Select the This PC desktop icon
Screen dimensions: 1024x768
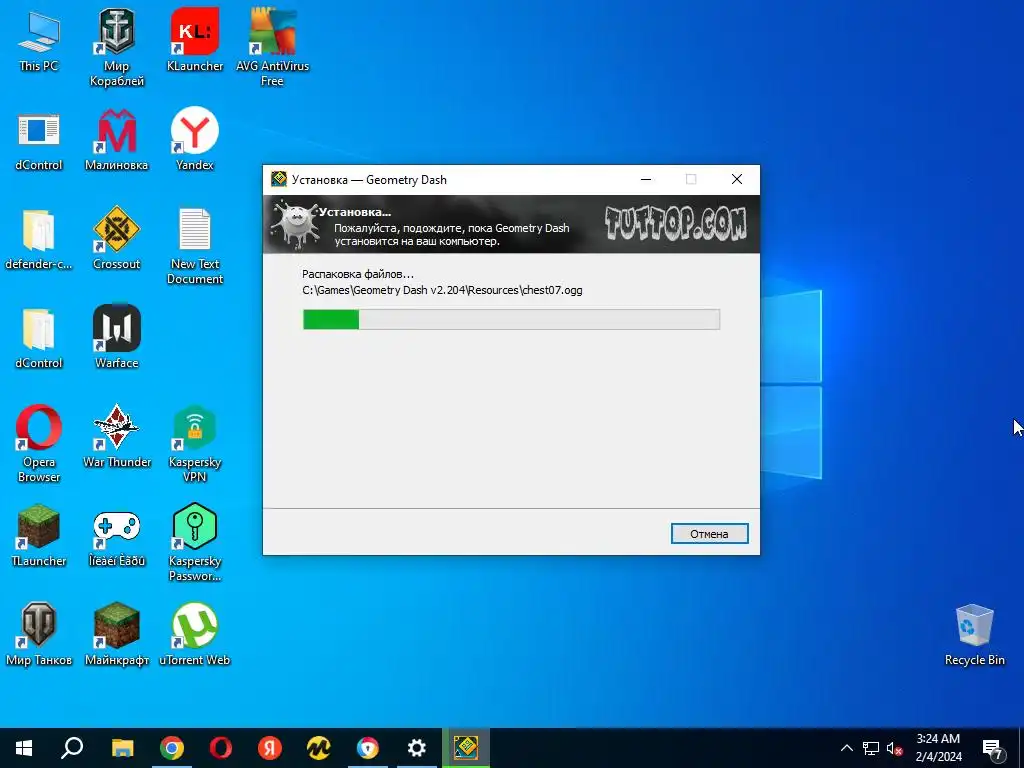39,42
